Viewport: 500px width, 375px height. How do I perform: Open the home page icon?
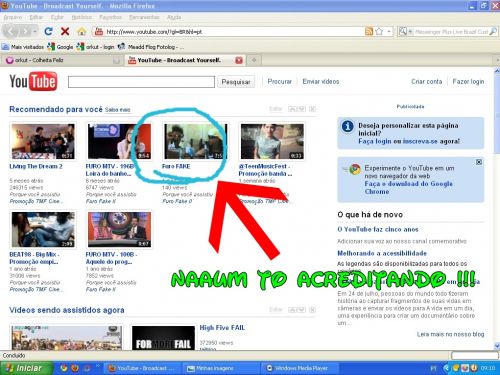82,31
